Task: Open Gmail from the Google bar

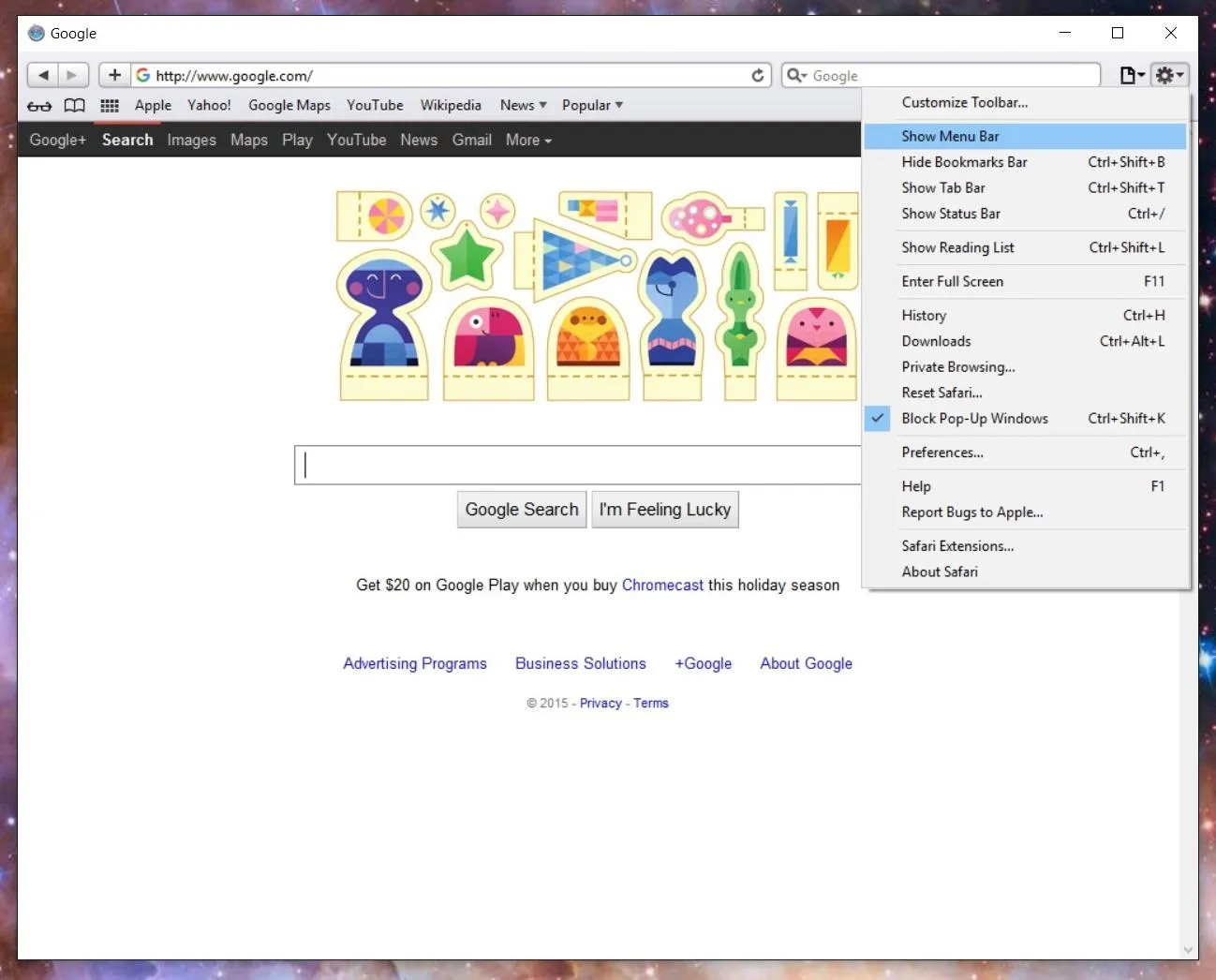Action: tap(472, 140)
